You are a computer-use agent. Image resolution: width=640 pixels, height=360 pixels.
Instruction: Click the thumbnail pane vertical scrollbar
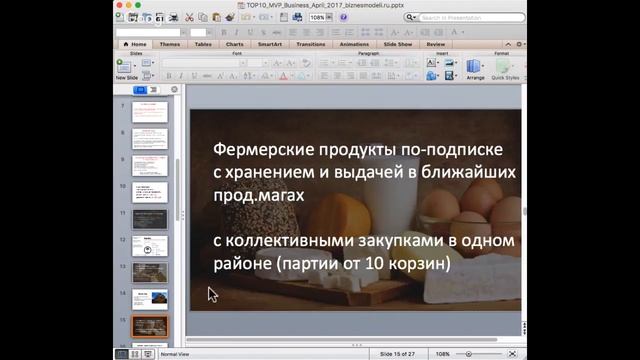click(x=178, y=190)
